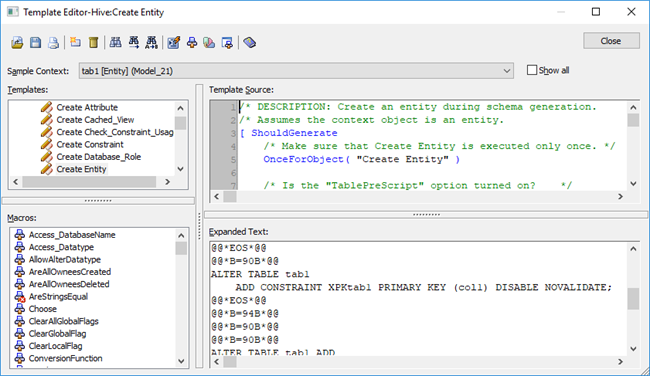Click the Save template toolbar icon

[35, 42]
